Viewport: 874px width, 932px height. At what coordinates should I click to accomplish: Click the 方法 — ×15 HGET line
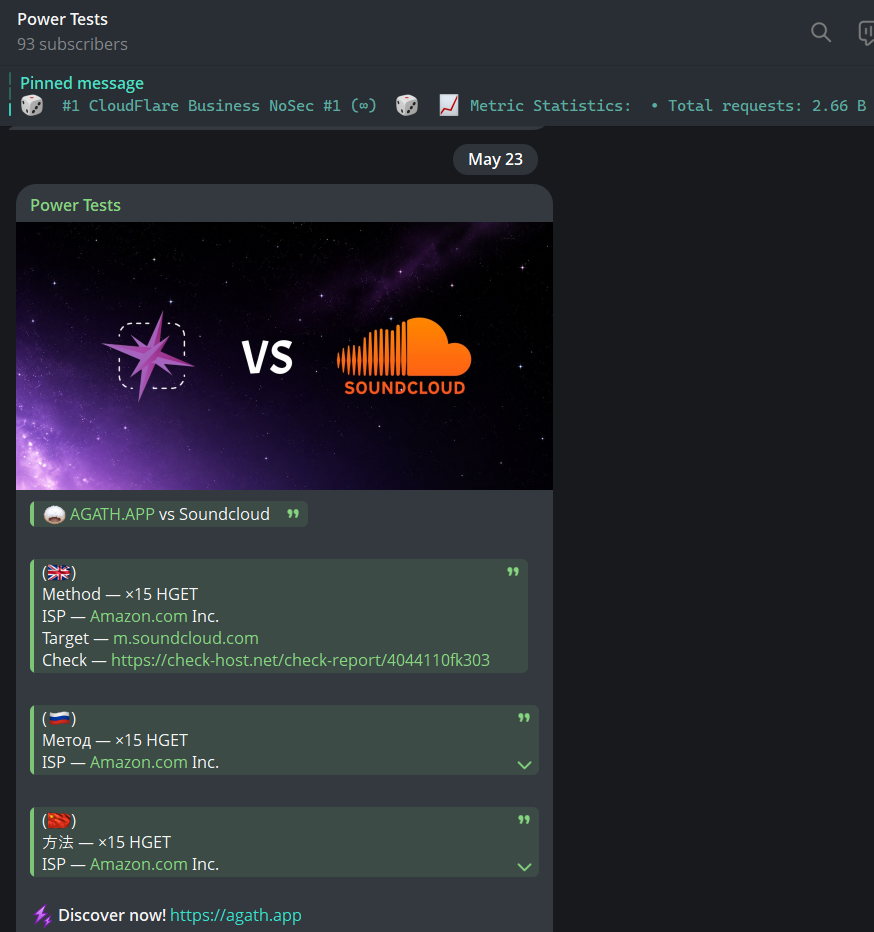pyautogui.click(x=106, y=842)
